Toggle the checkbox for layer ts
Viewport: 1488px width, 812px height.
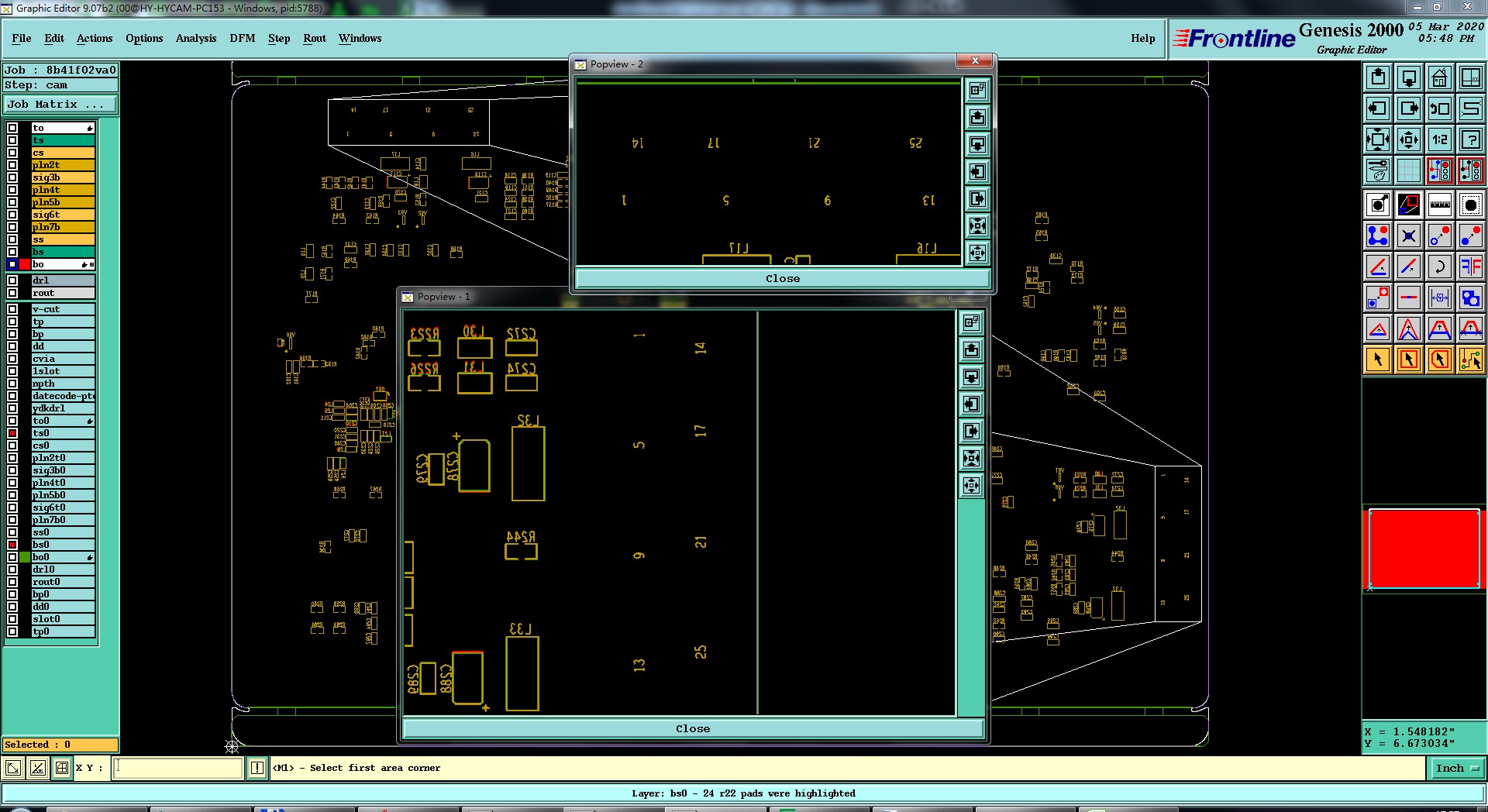click(12, 140)
